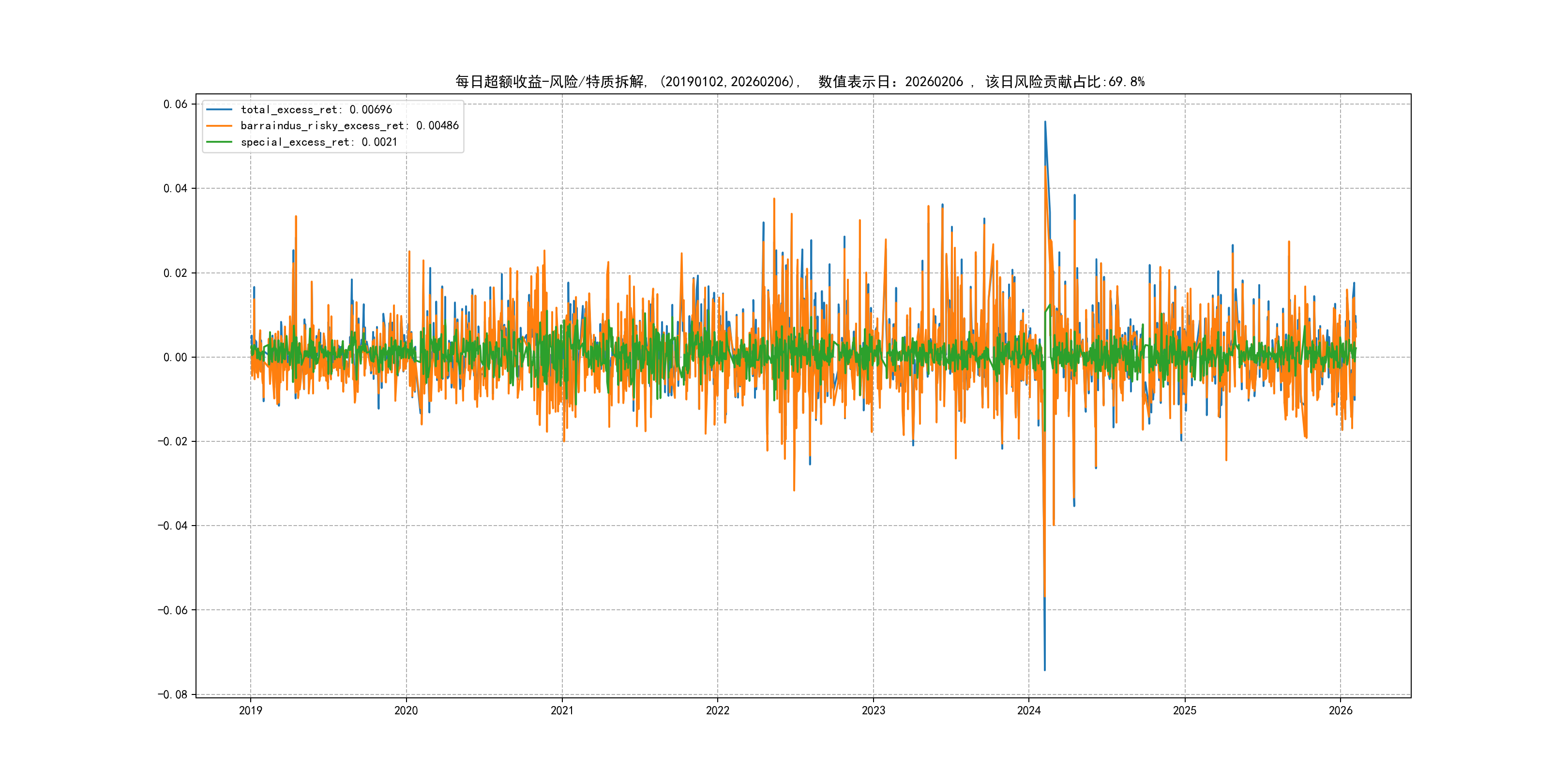Screen dimensions: 1568x784
Task: Click the chart title text at the top
Action: [x=799, y=82]
